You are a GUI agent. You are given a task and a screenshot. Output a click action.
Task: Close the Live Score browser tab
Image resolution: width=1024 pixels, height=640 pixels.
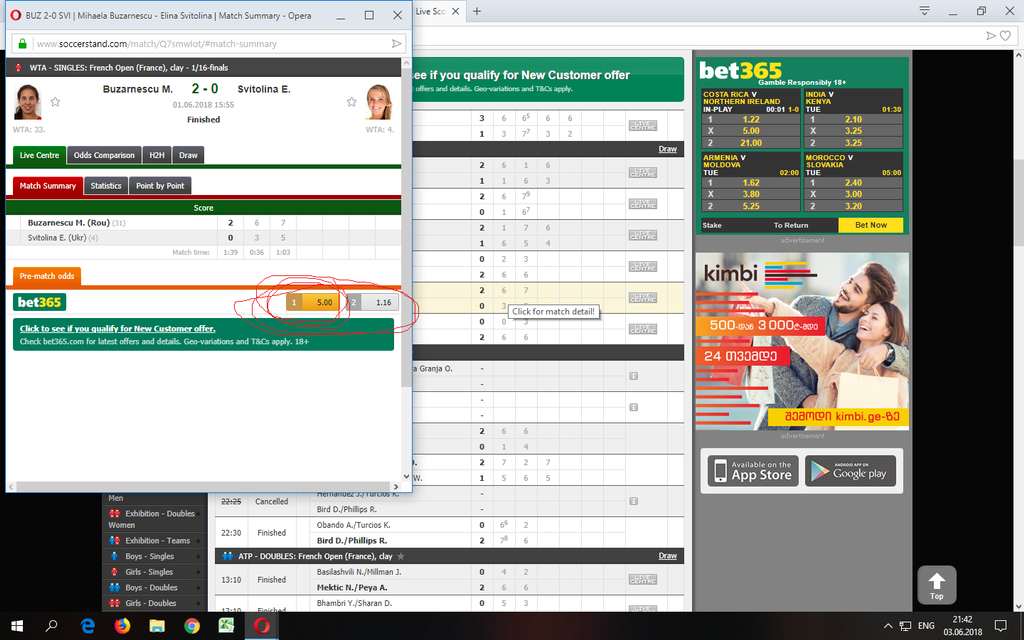455,11
